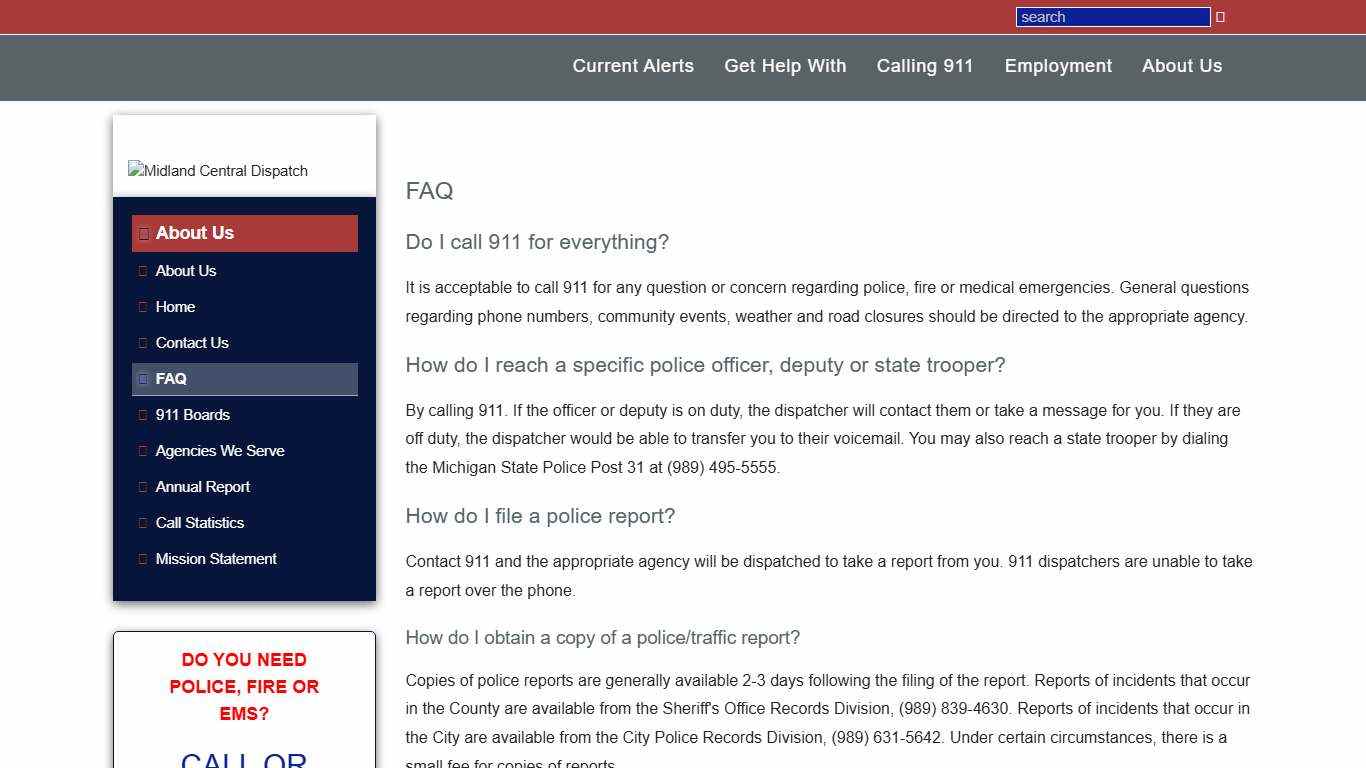Select Calling 911 from the navigation bar
This screenshot has height=768, width=1366.
924,66
